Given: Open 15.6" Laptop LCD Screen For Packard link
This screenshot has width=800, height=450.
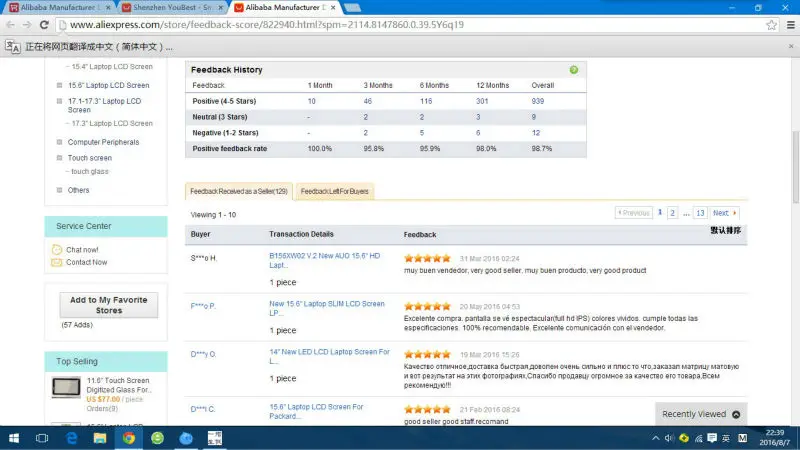Looking at the screenshot, I should pyautogui.click(x=316, y=411).
